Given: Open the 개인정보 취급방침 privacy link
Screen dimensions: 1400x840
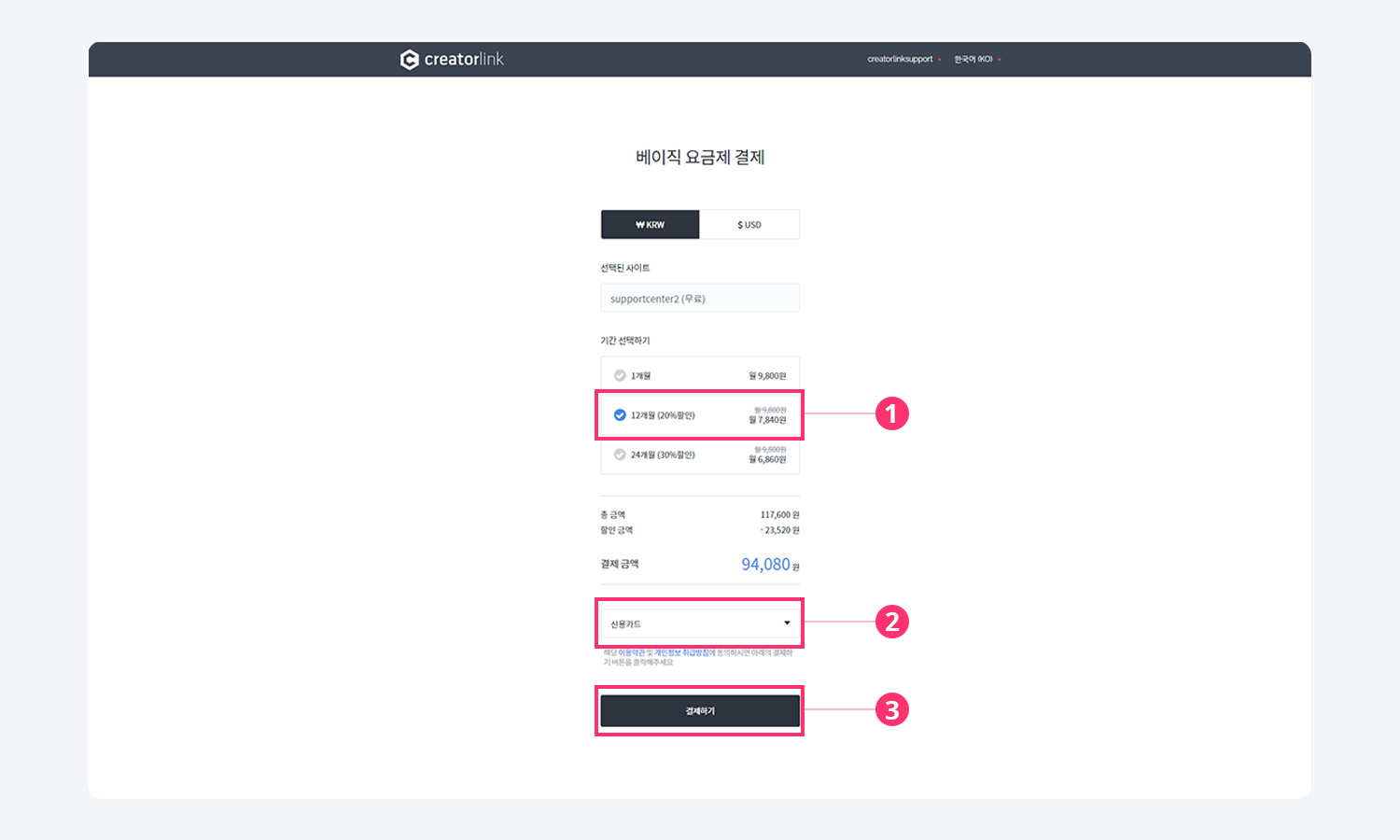Looking at the screenshot, I should 681,652.
